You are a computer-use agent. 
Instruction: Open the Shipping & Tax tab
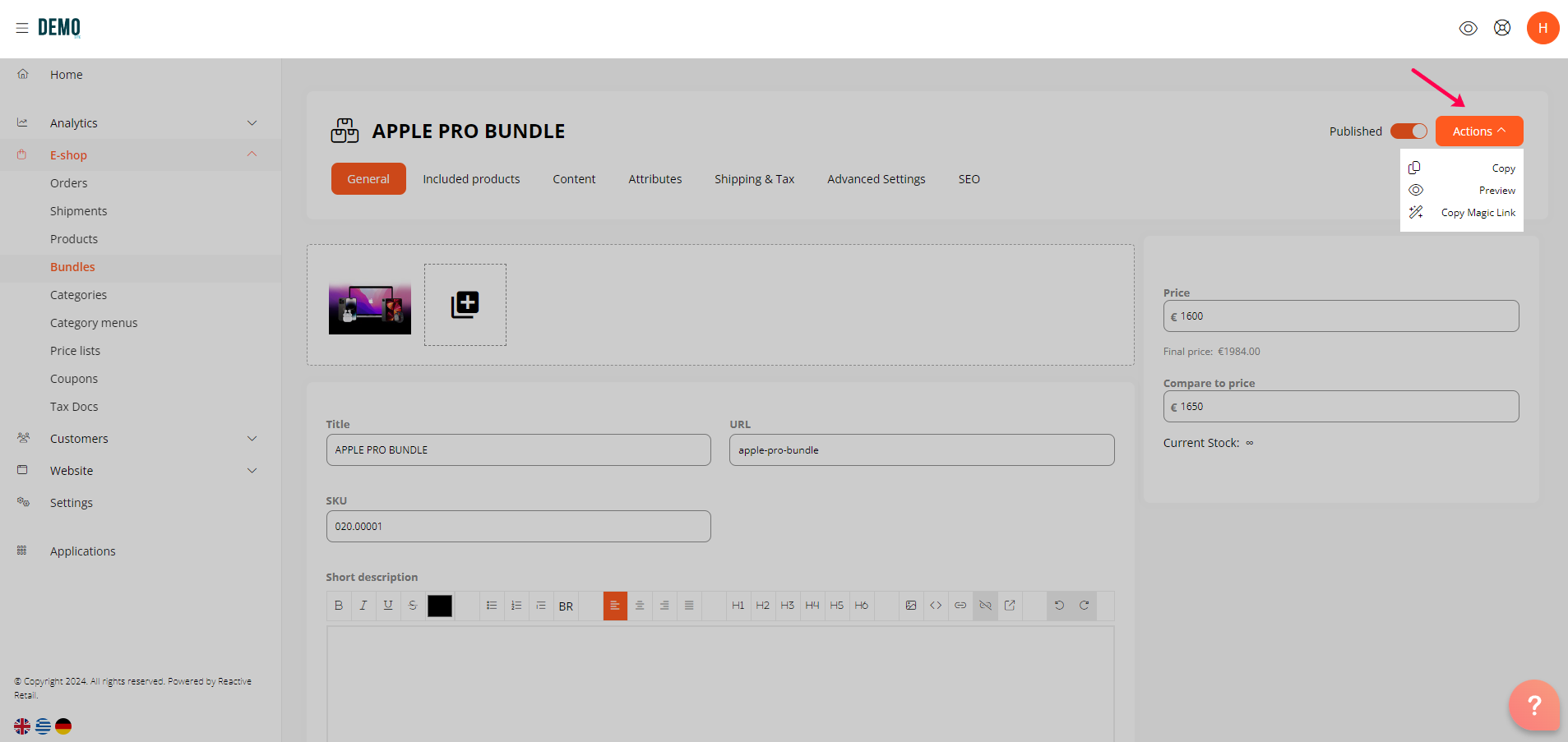click(754, 179)
